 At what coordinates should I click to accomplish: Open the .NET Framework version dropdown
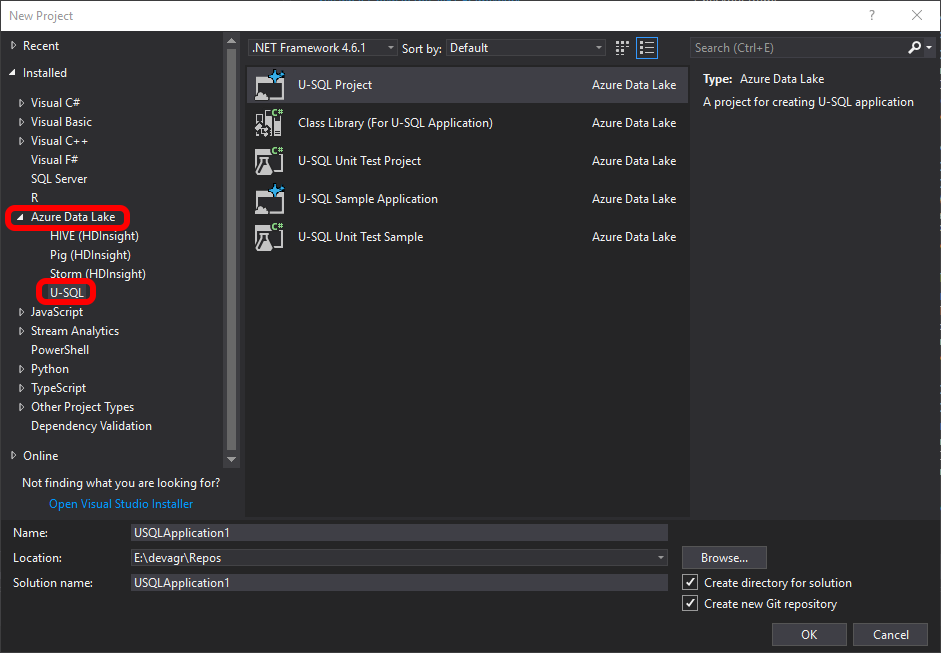(323, 48)
